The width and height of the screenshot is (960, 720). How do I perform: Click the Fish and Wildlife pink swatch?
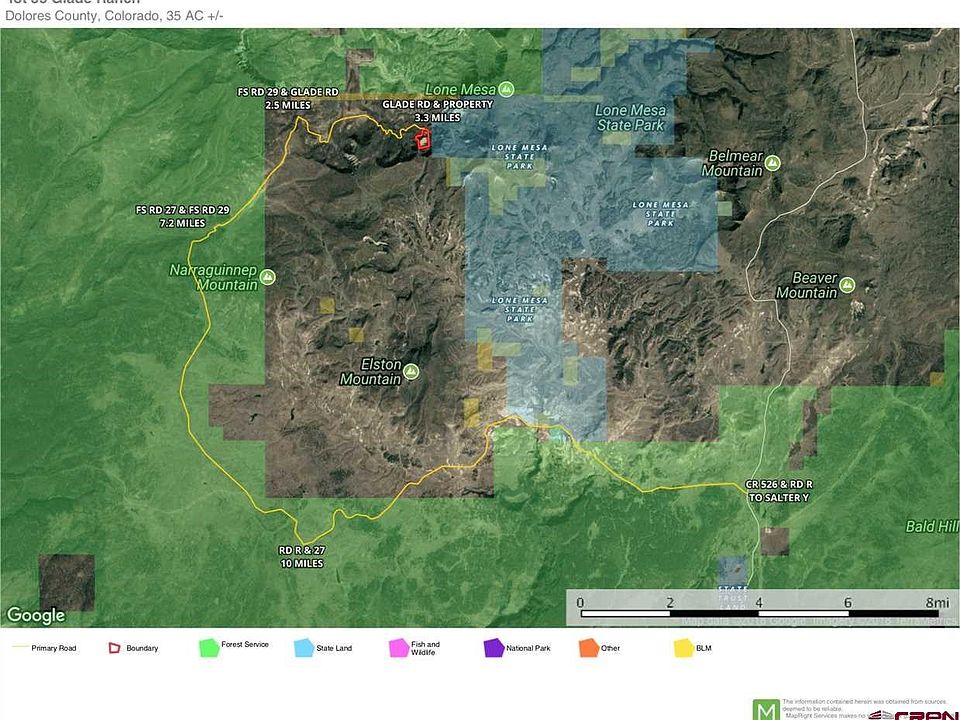(x=399, y=648)
